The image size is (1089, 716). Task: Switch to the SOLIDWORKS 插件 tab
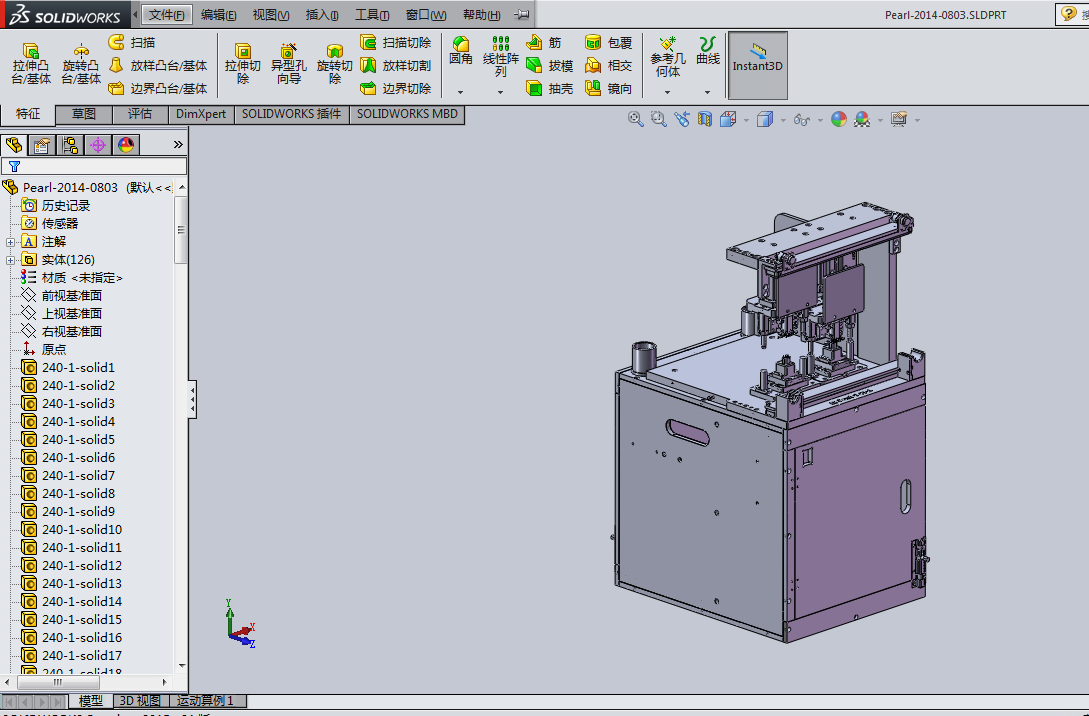[292, 114]
